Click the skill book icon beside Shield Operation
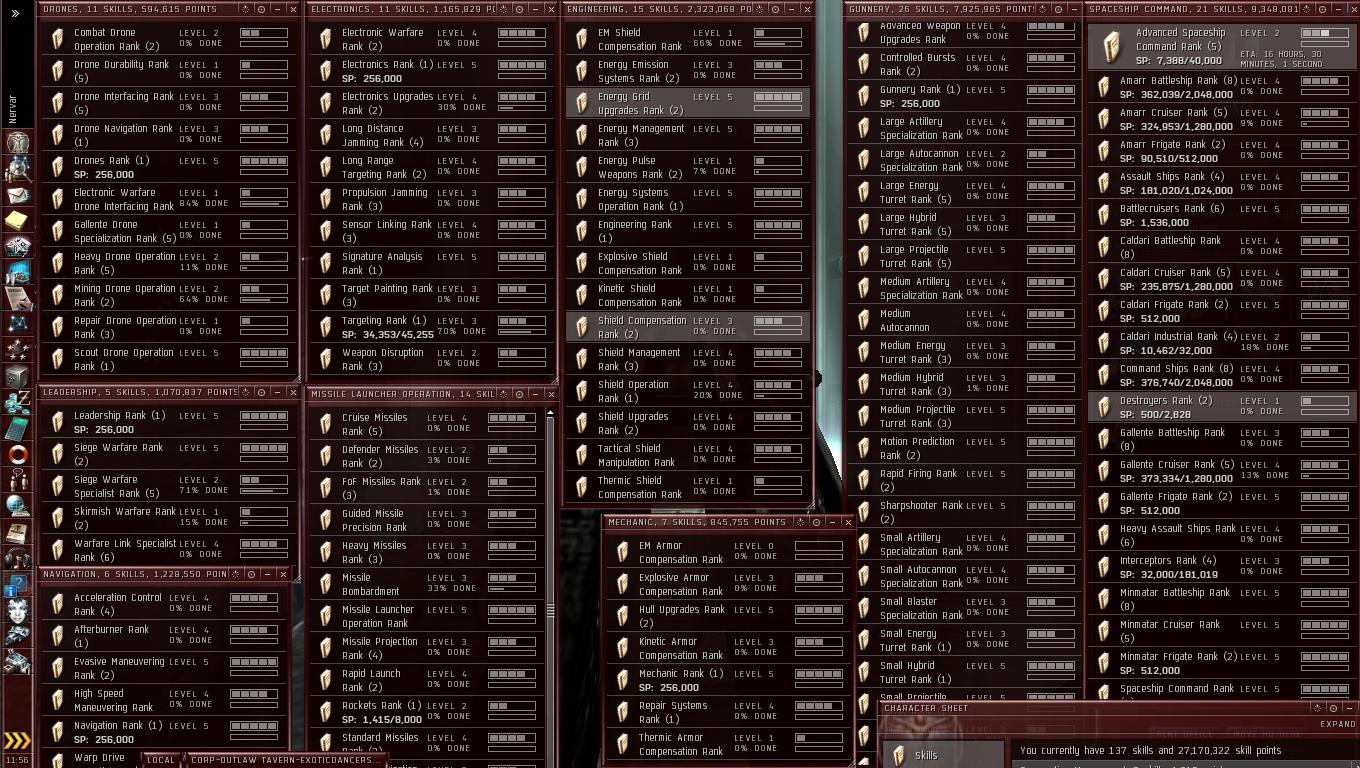The image size is (1360, 768). 582,391
